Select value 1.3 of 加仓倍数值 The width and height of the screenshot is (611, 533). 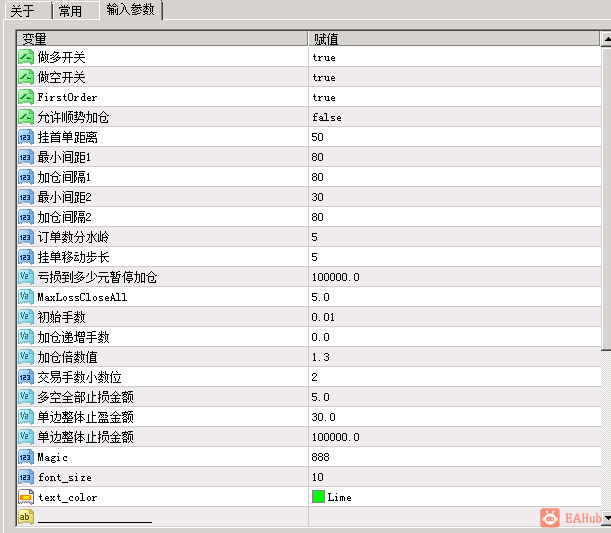(320, 357)
